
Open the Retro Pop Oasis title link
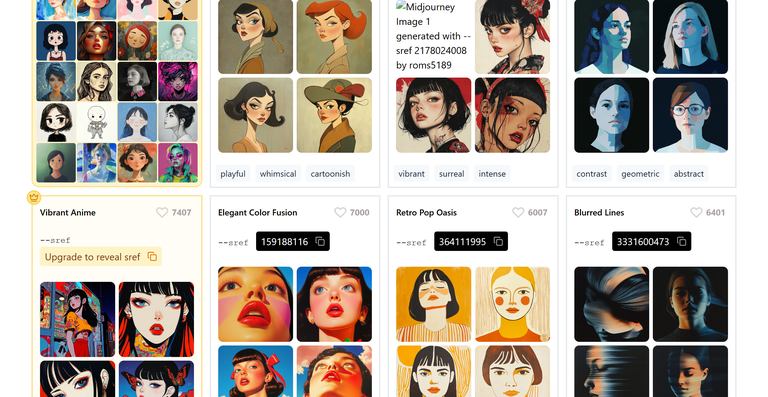tap(426, 212)
